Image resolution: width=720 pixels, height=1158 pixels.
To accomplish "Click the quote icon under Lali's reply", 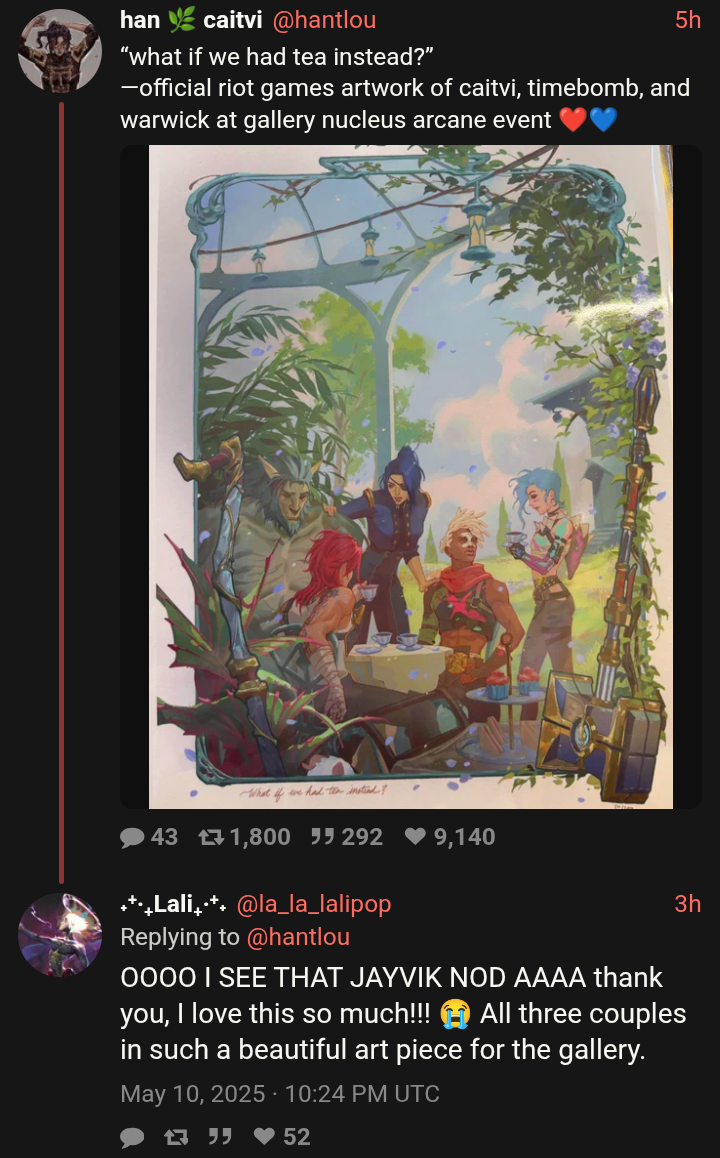I will 219,1137.
